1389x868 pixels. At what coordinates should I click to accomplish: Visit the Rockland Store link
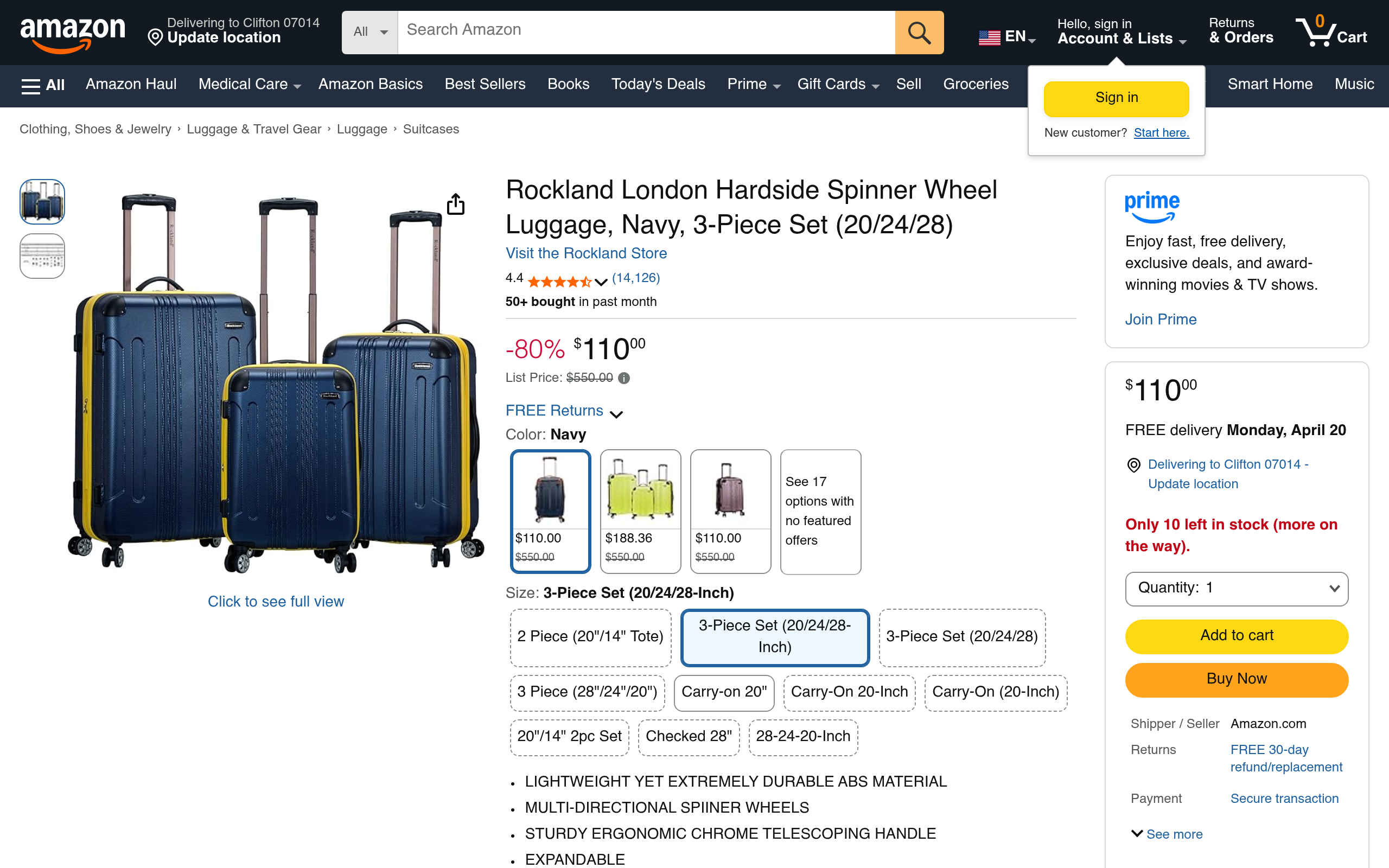[585, 253]
